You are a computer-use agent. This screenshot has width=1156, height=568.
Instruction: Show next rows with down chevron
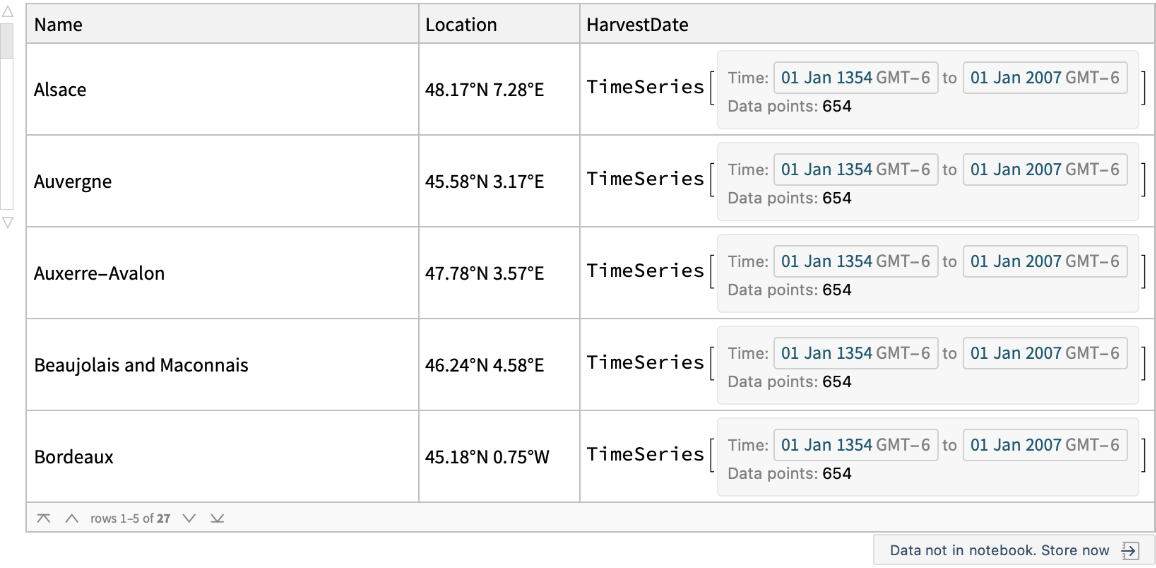point(189,519)
